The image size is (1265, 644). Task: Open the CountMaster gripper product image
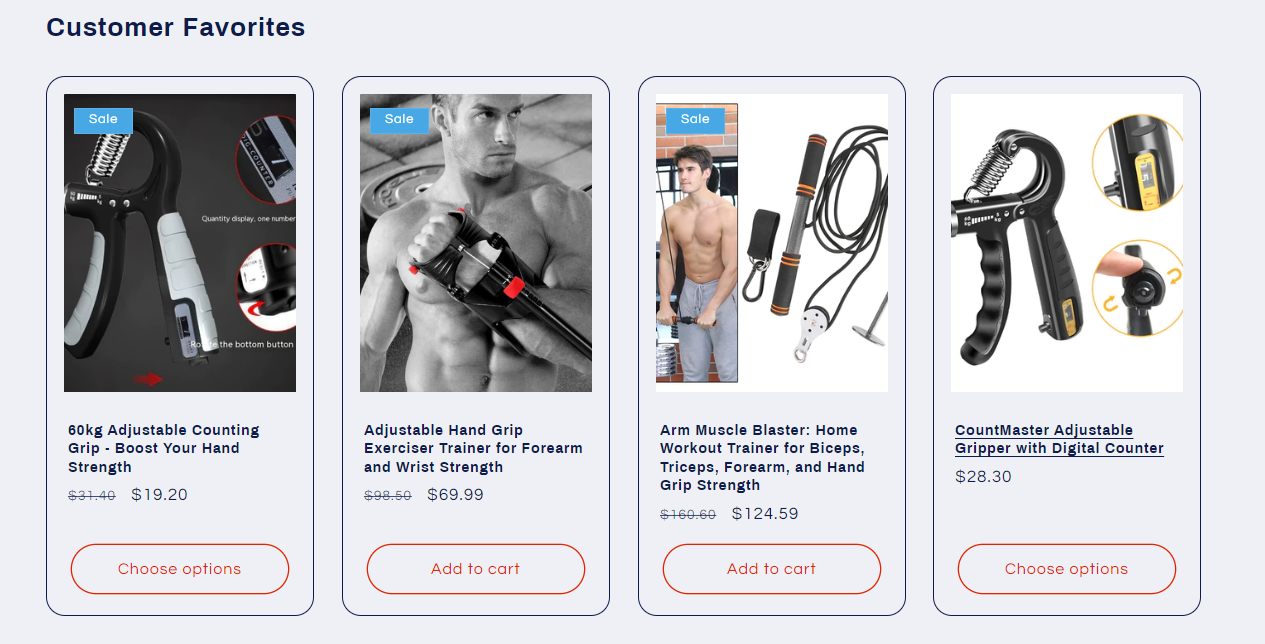[1067, 243]
